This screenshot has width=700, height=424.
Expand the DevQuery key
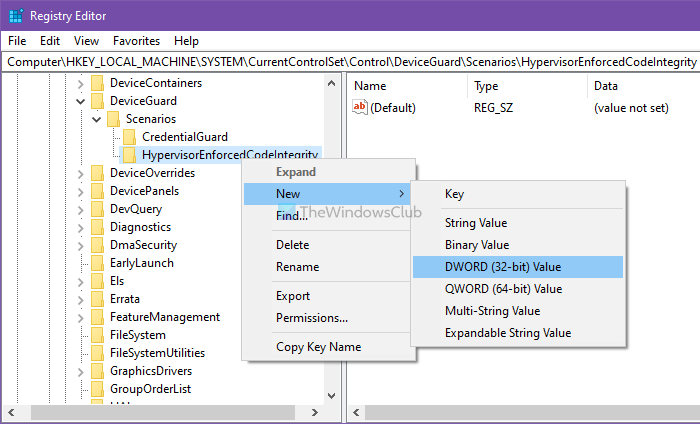(x=80, y=210)
